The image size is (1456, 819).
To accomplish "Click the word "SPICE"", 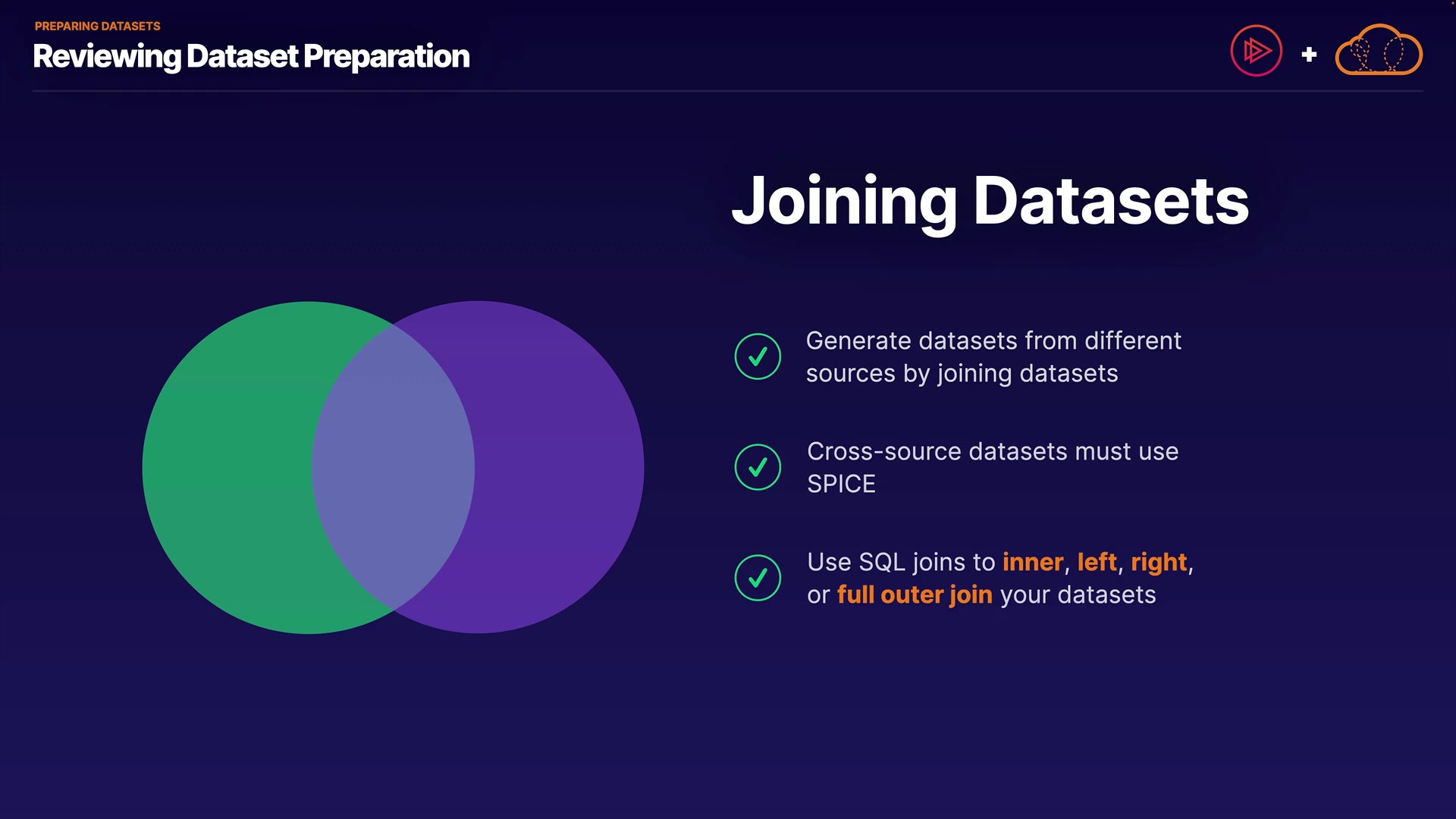I will point(841,484).
